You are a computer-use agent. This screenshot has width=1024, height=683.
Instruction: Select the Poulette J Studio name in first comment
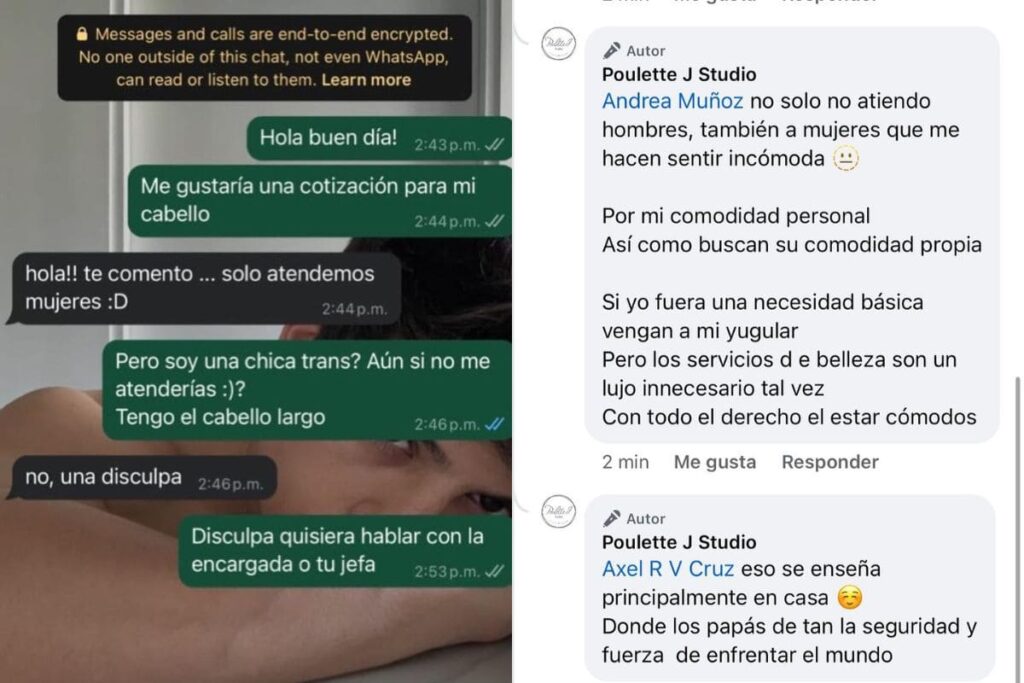(679, 74)
